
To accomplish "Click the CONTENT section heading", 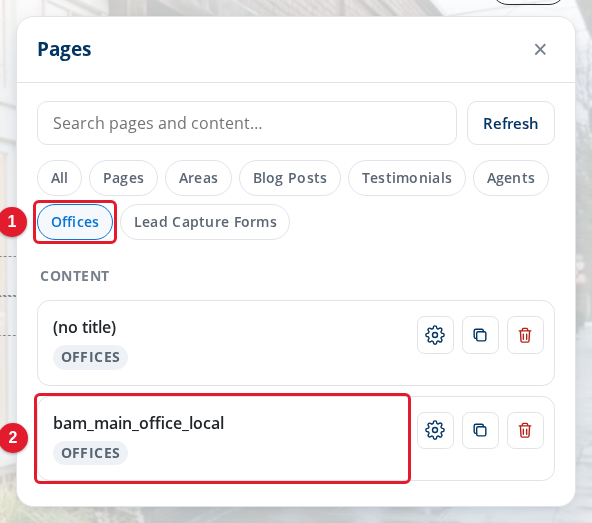I will 75,276.
